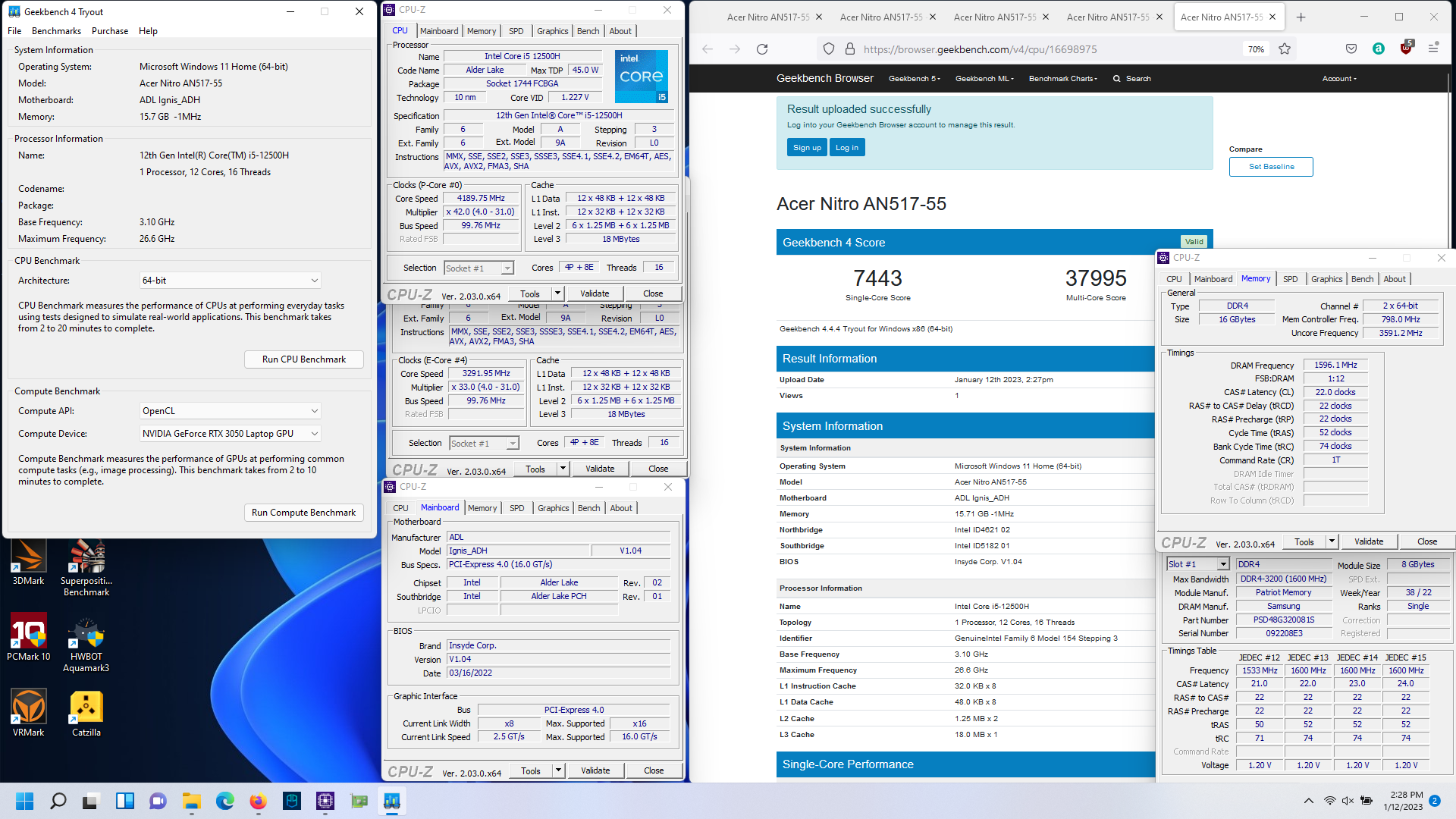Save page to Pocket
The height and width of the screenshot is (819, 1456).
[1351, 49]
